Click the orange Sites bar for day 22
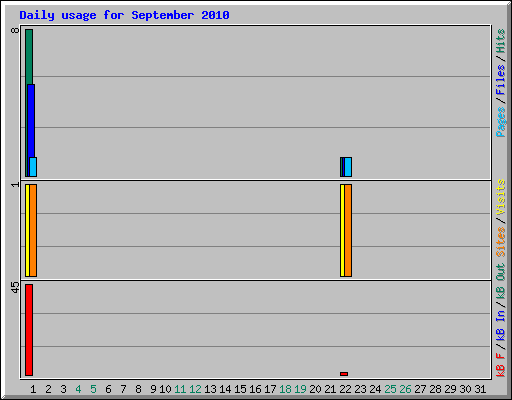Screen dimensions: 512x400 pos(348,230)
